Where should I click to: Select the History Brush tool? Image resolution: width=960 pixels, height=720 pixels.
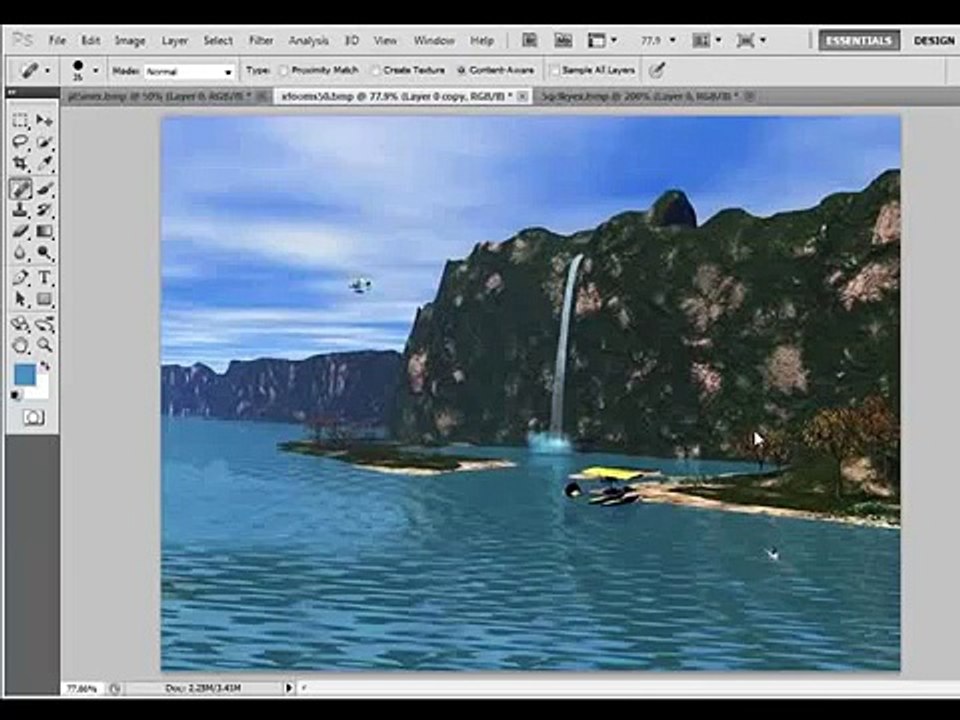44,210
